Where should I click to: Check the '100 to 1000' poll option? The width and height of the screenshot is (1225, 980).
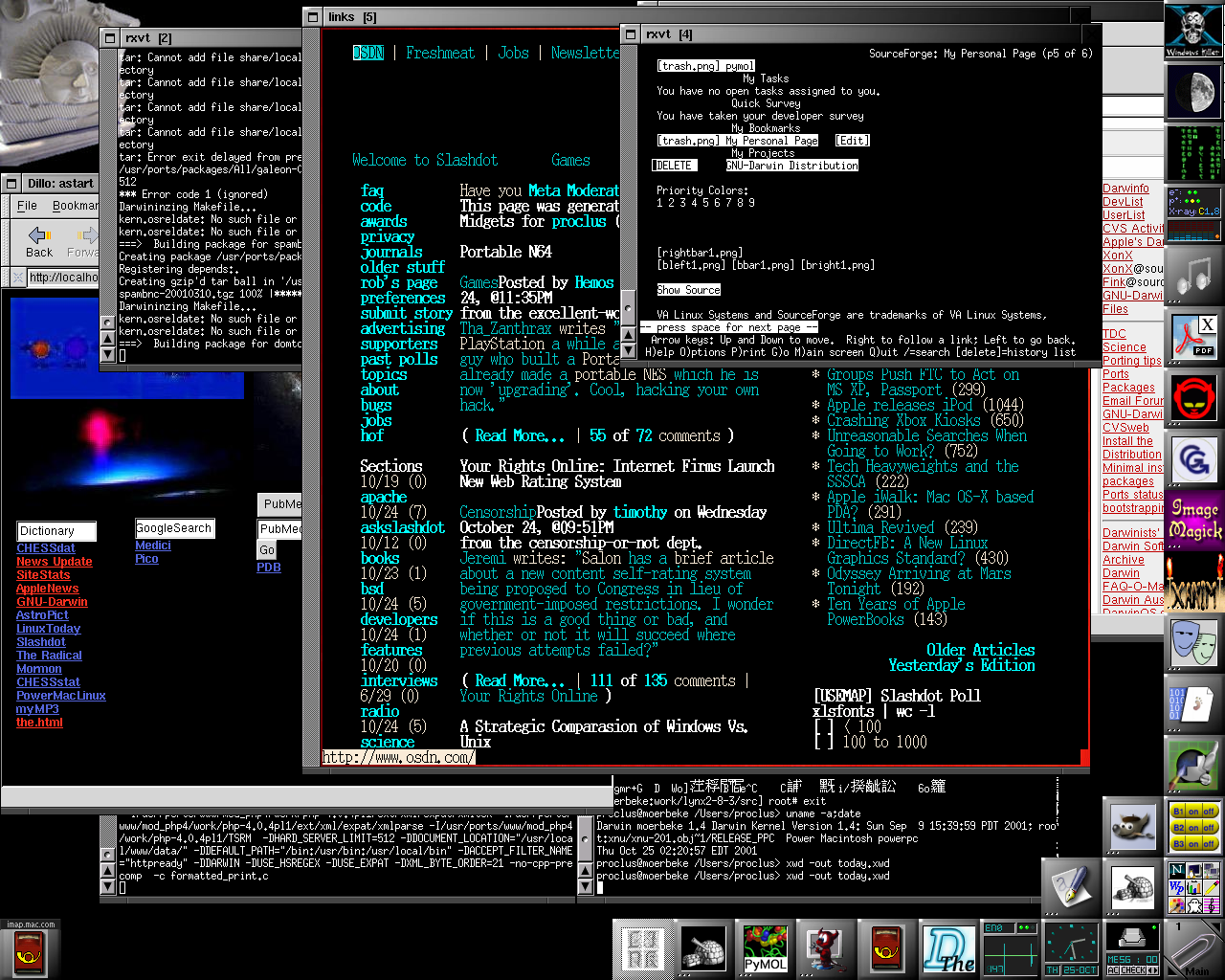(x=823, y=742)
